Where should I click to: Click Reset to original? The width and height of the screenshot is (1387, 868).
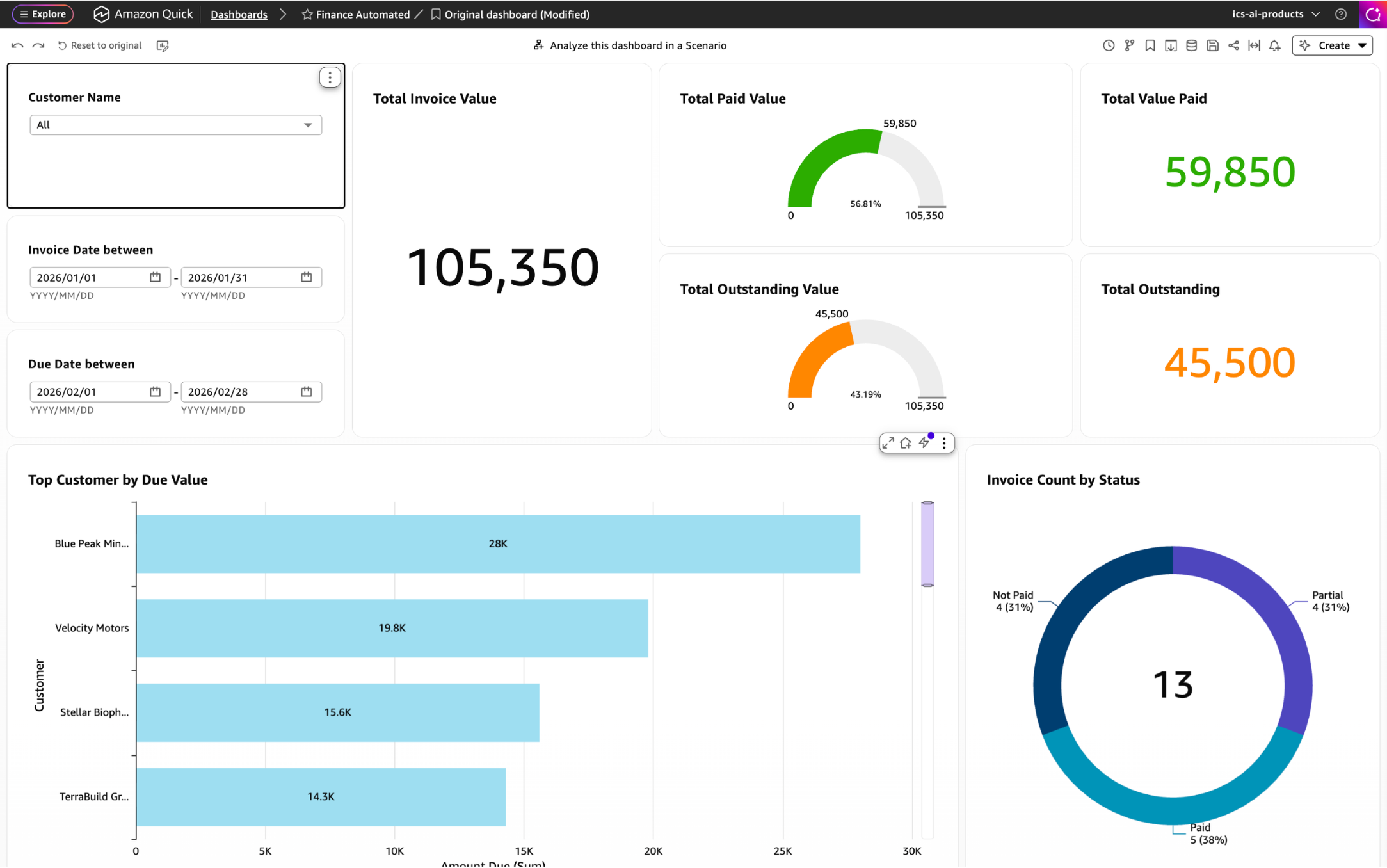pyautogui.click(x=100, y=45)
